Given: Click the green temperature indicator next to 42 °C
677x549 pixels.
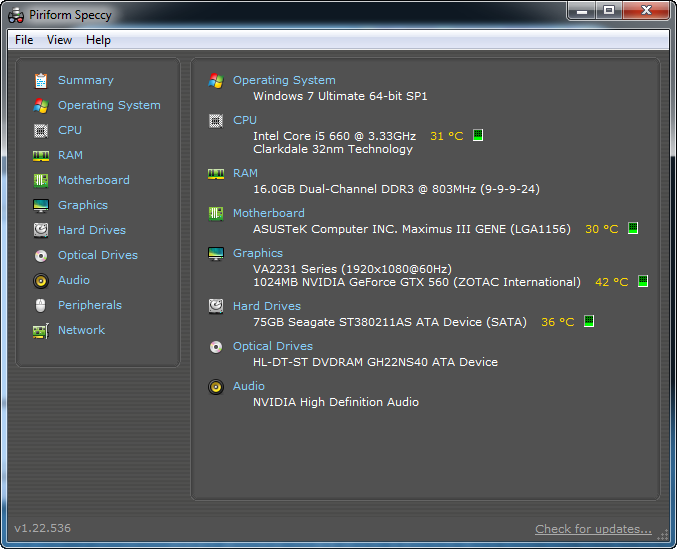Looking at the screenshot, I should pyautogui.click(x=643, y=281).
